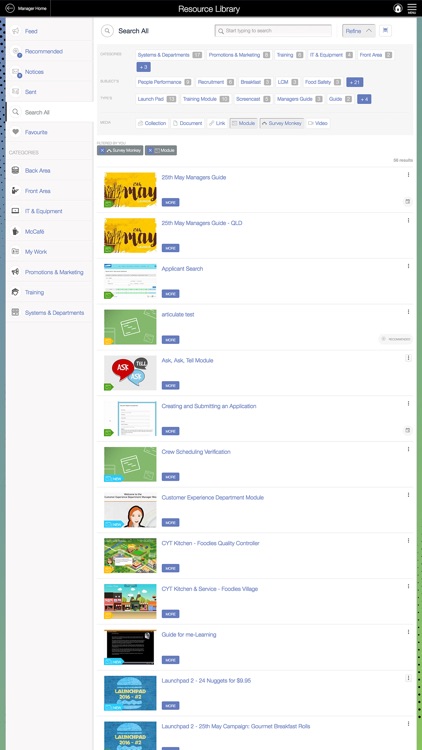Open Applicant Search resource title
The width and height of the screenshot is (422, 750).
tap(182, 269)
